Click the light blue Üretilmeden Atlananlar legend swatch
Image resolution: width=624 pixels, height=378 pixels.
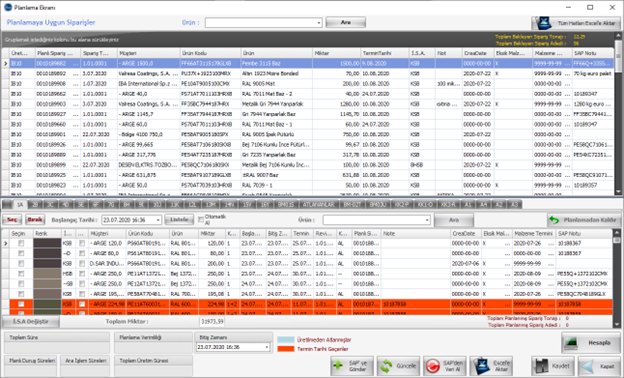pyautogui.click(x=285, y=340)
